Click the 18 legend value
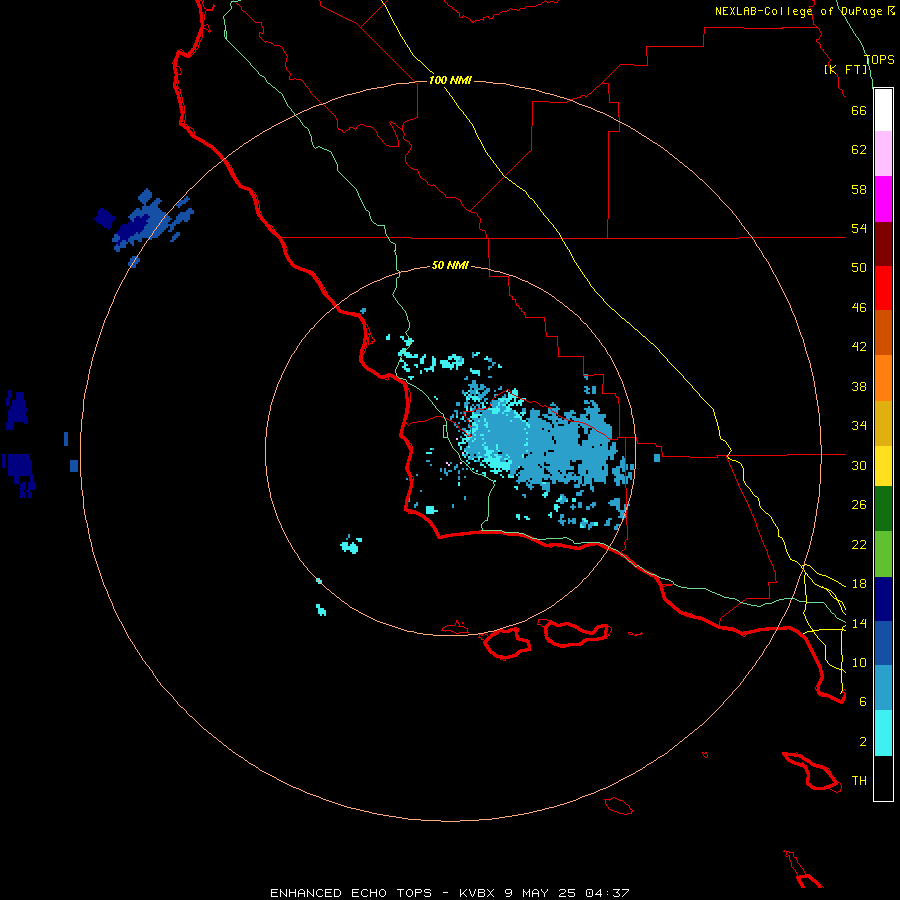The width and height of the screenshot is (900, 900). [x=859, y=584]
